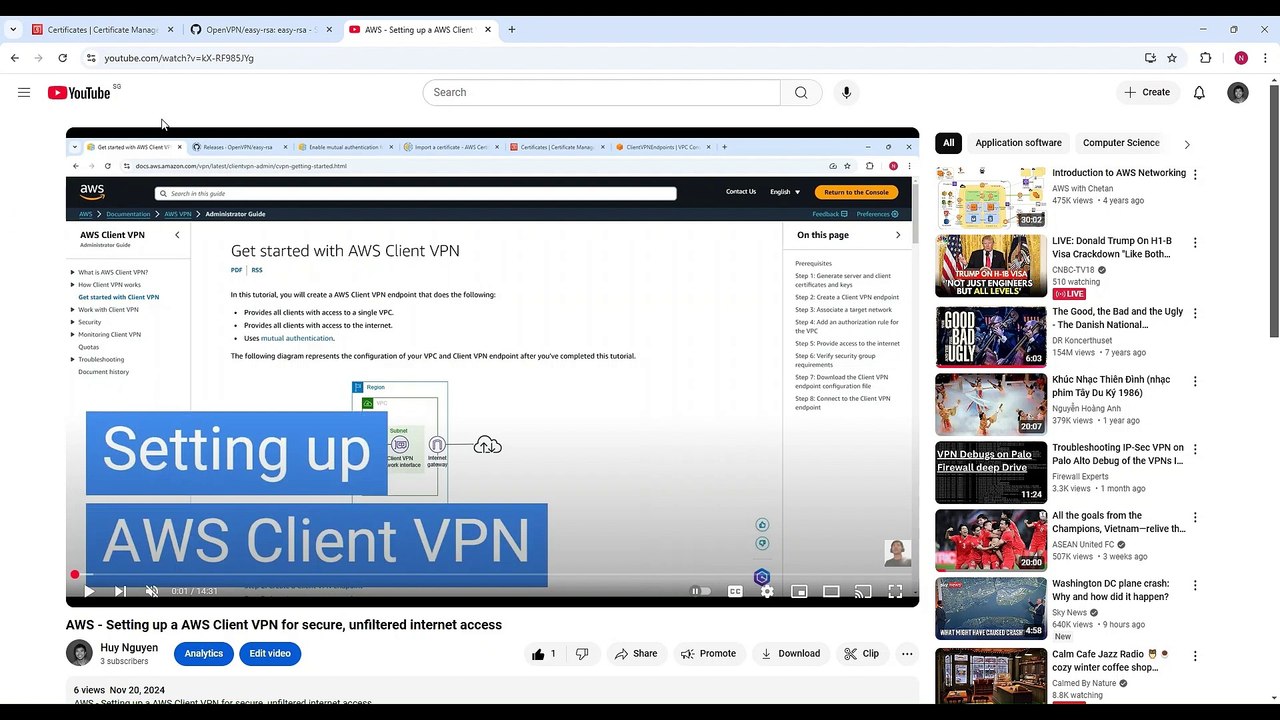View site information icon in address bar

(91, 58)
